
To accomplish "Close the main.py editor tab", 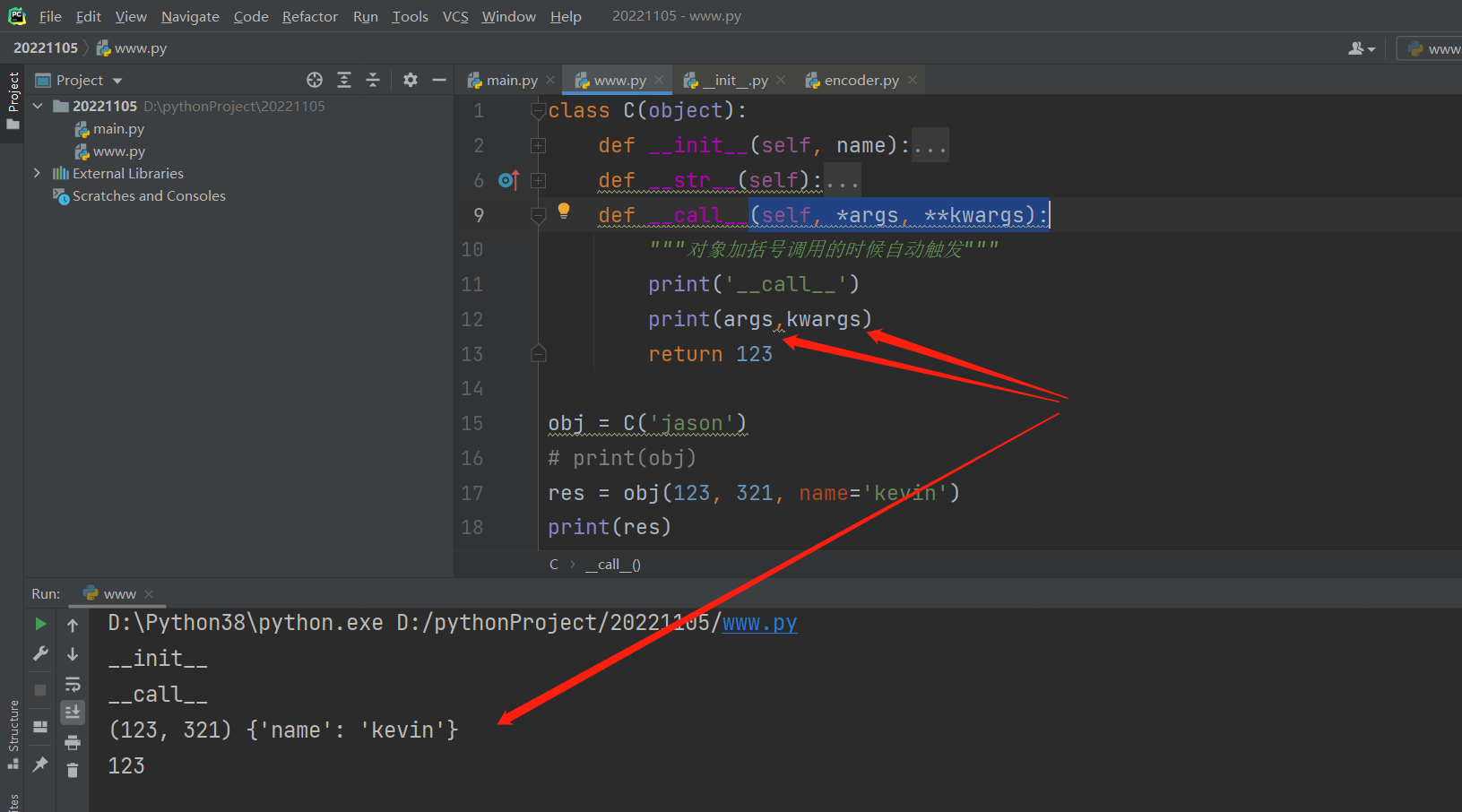I will coord(550,80).
